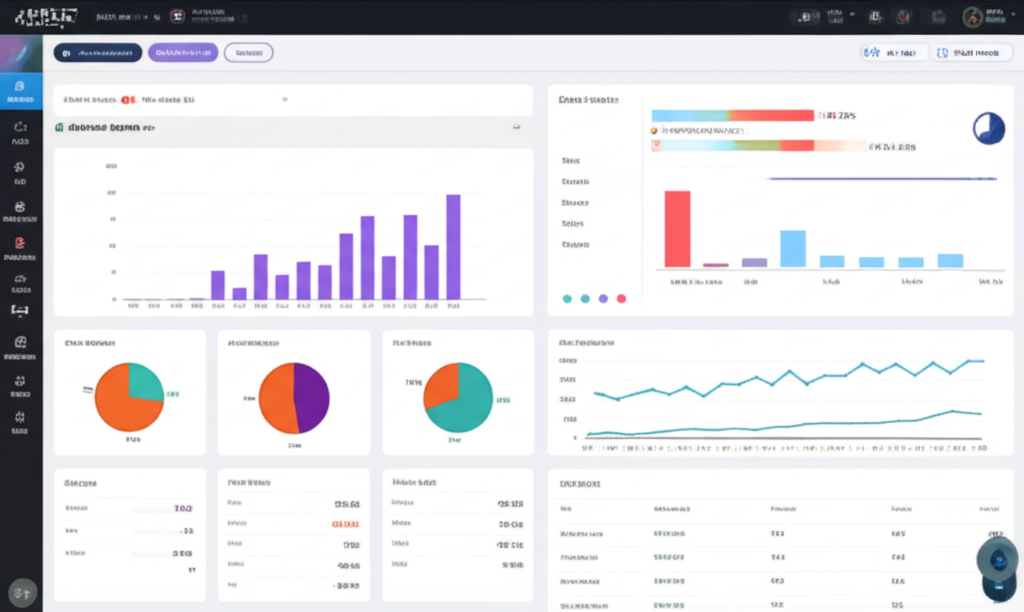Open the user profile avatar in top bar

[x=972, y=16]
